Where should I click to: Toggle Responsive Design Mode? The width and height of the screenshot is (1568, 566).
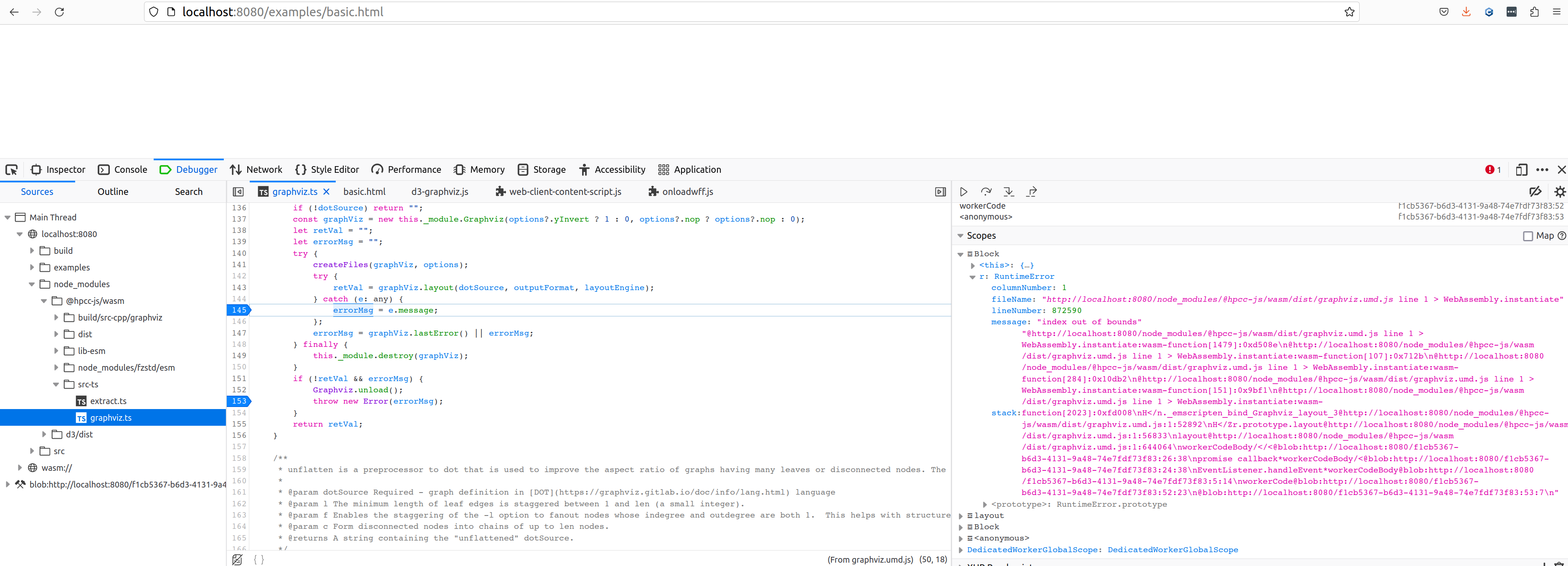(1522, 170)
